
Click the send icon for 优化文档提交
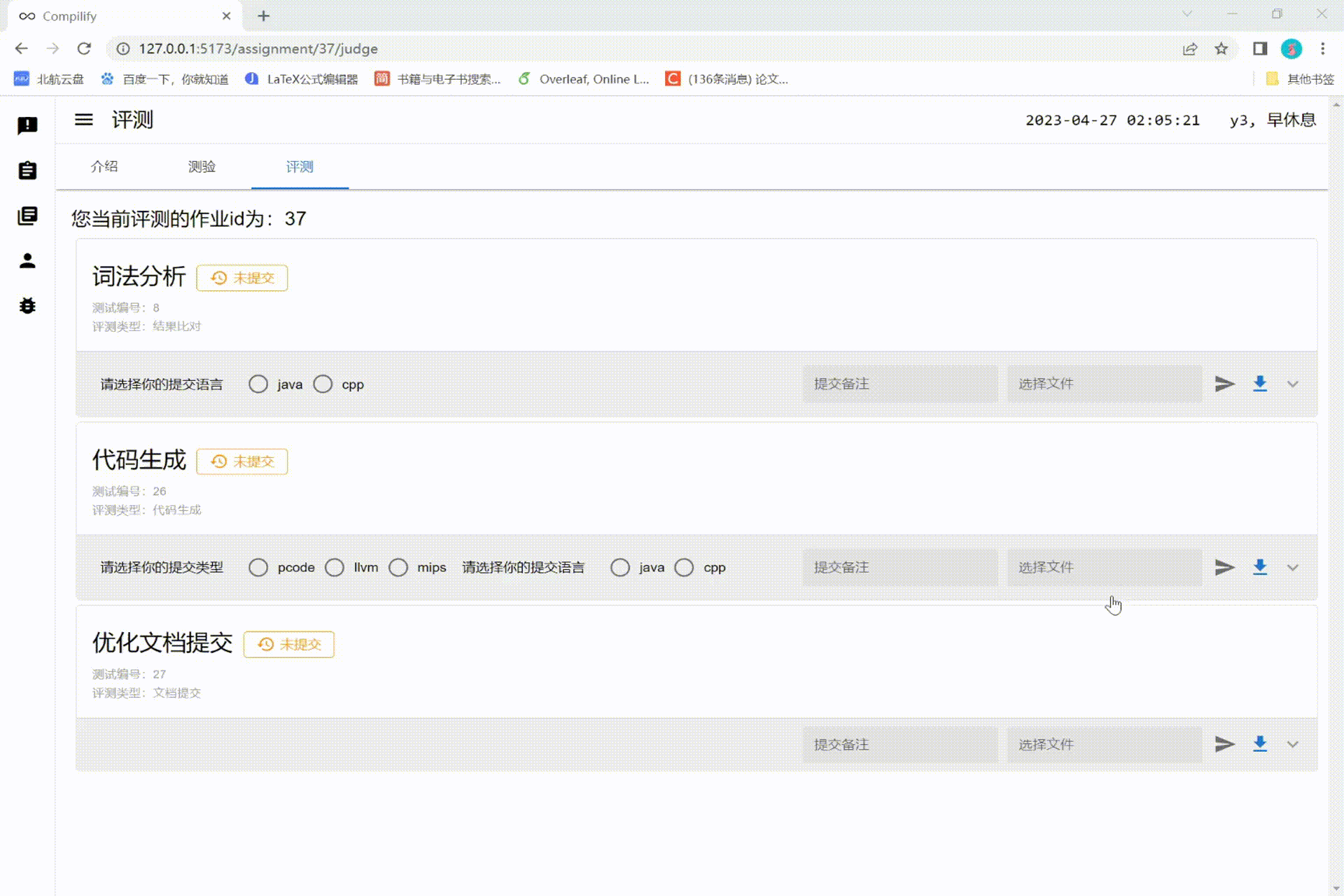click(1224, 744)
